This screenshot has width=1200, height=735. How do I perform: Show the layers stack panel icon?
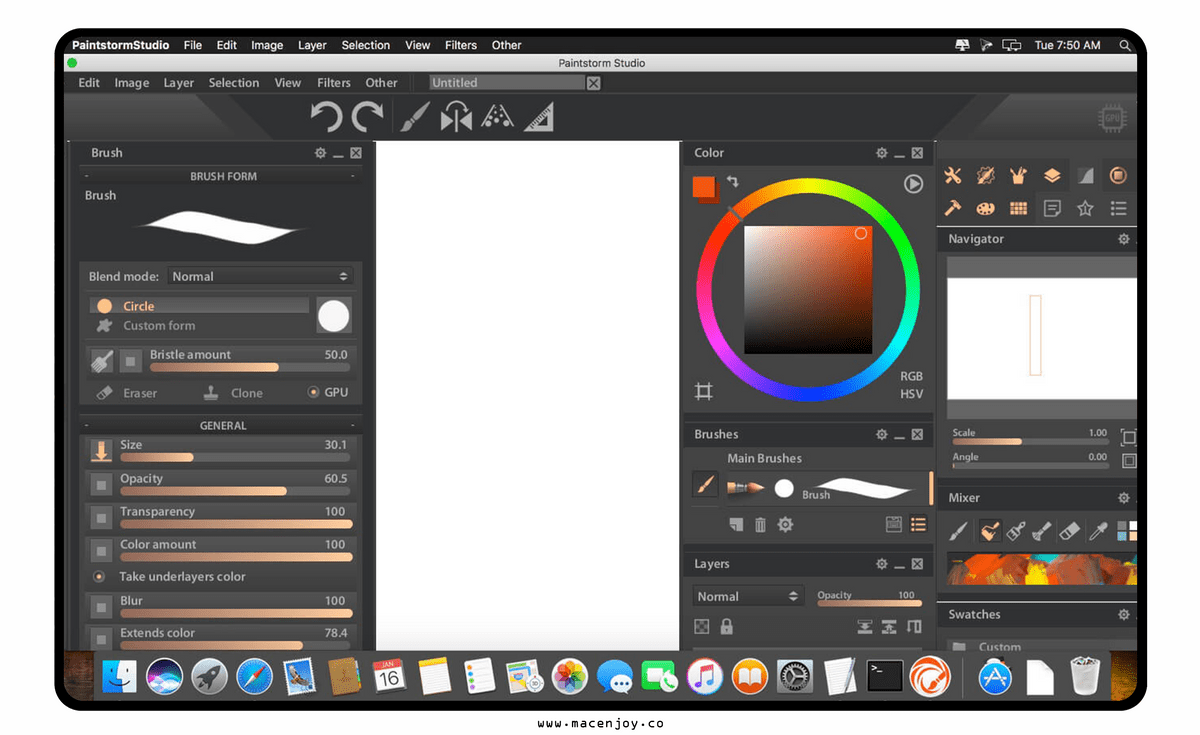pyautogui.click(x=1052, y=176)
